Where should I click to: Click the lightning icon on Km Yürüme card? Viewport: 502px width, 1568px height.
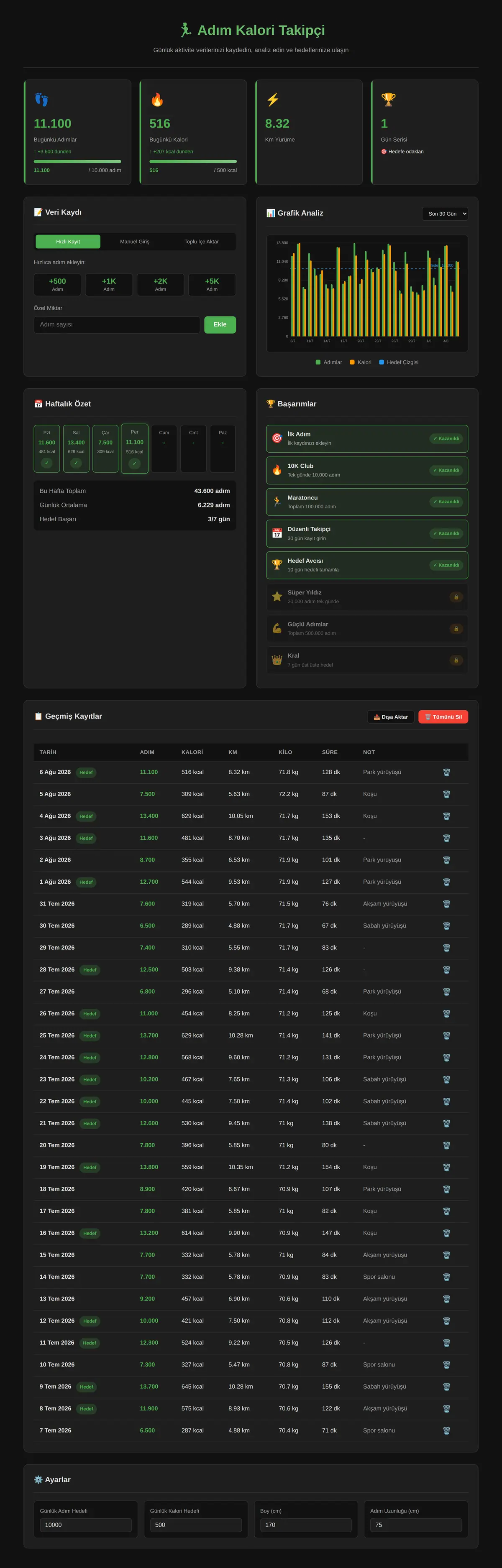pos(273,99)
